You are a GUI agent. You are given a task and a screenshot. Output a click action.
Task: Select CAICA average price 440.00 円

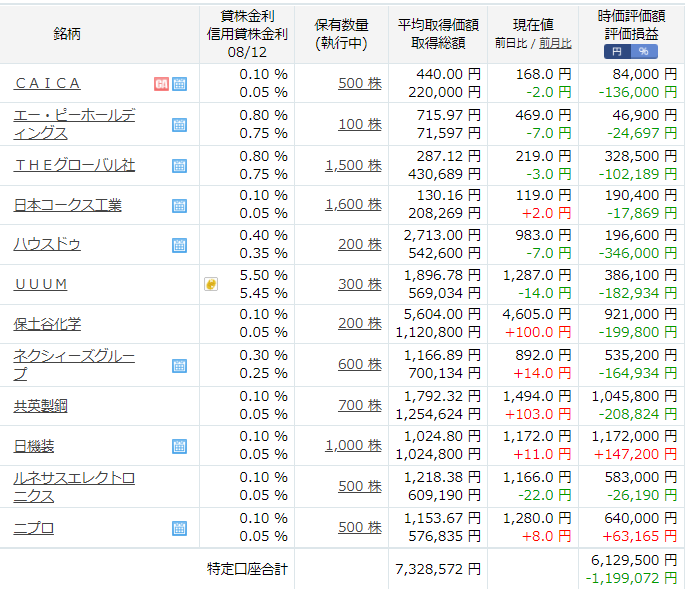coord(449,74)
